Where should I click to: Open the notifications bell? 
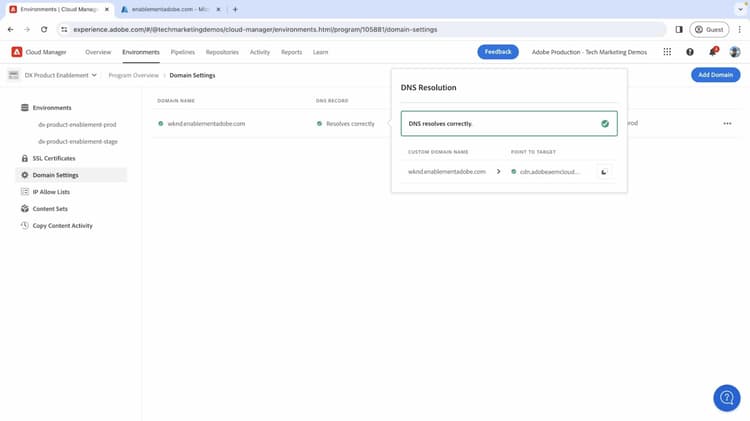tap(713, 52)
